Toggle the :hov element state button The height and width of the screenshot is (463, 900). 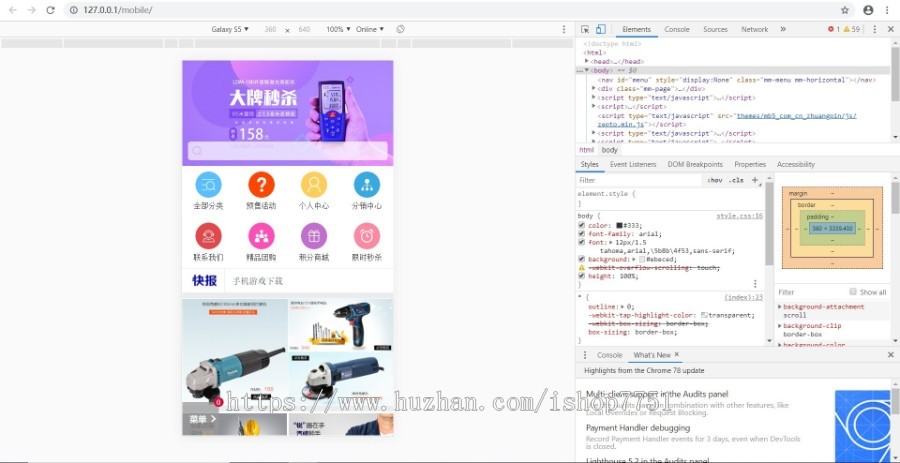[715, 180]
